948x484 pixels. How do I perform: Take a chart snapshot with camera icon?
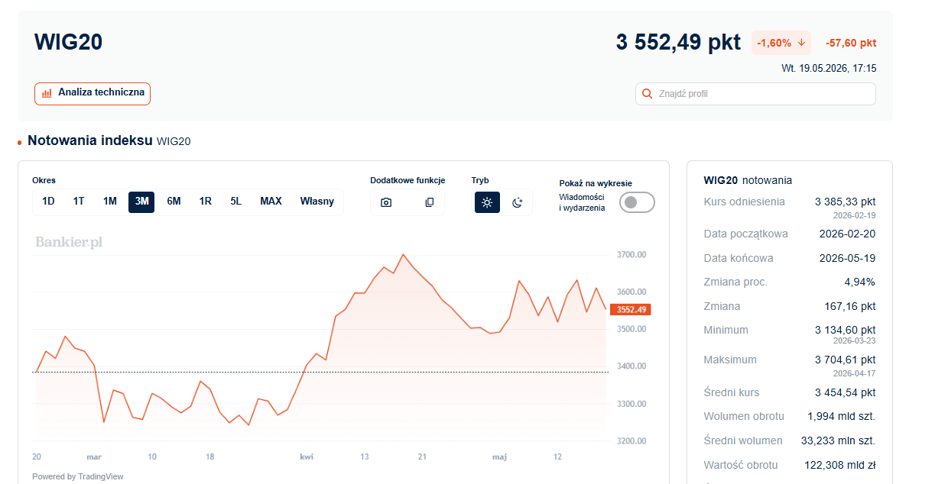coord(386,202)
